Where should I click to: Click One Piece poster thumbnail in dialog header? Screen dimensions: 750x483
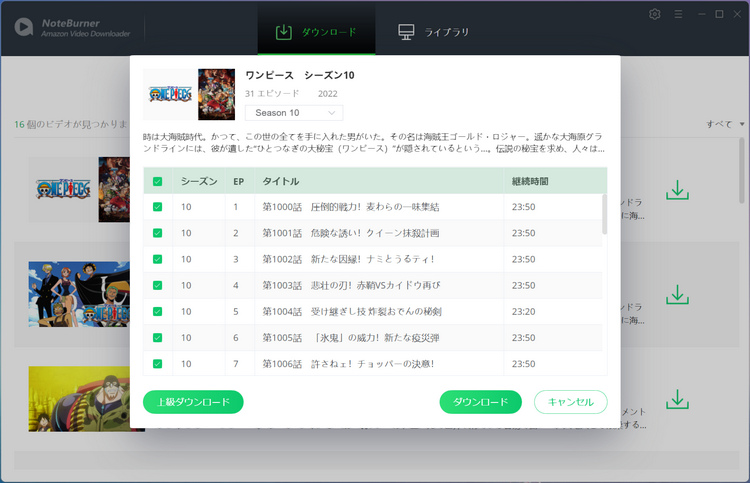(217, 94)
